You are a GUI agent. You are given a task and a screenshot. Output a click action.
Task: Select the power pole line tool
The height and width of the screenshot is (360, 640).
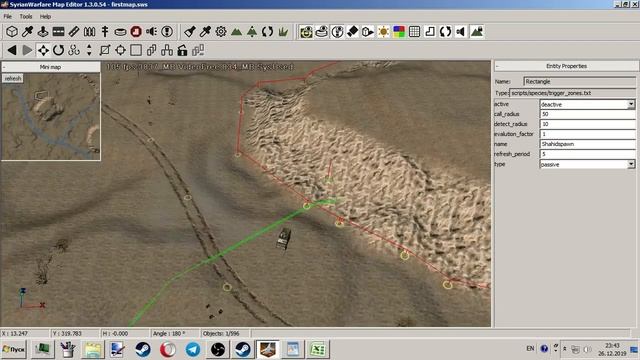click(x=105, y=31)
